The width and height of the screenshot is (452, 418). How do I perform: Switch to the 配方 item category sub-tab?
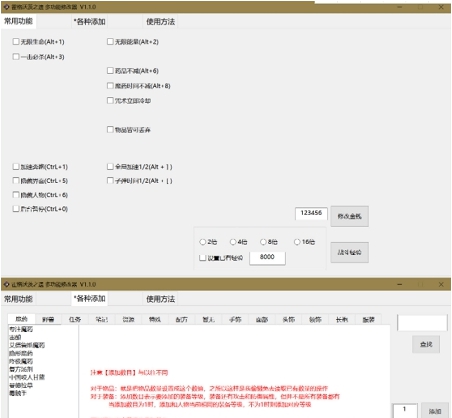pos(182,319)
